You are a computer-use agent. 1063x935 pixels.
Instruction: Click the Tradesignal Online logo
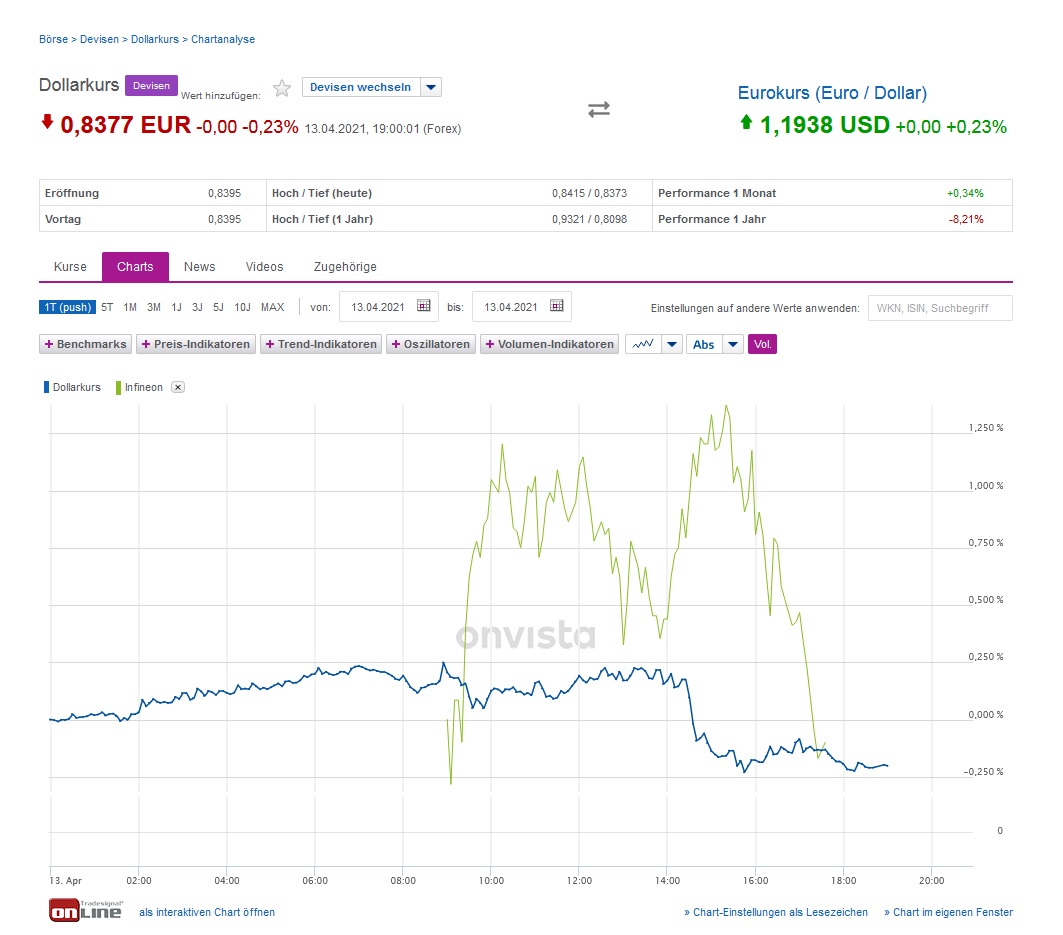(85, 910)
